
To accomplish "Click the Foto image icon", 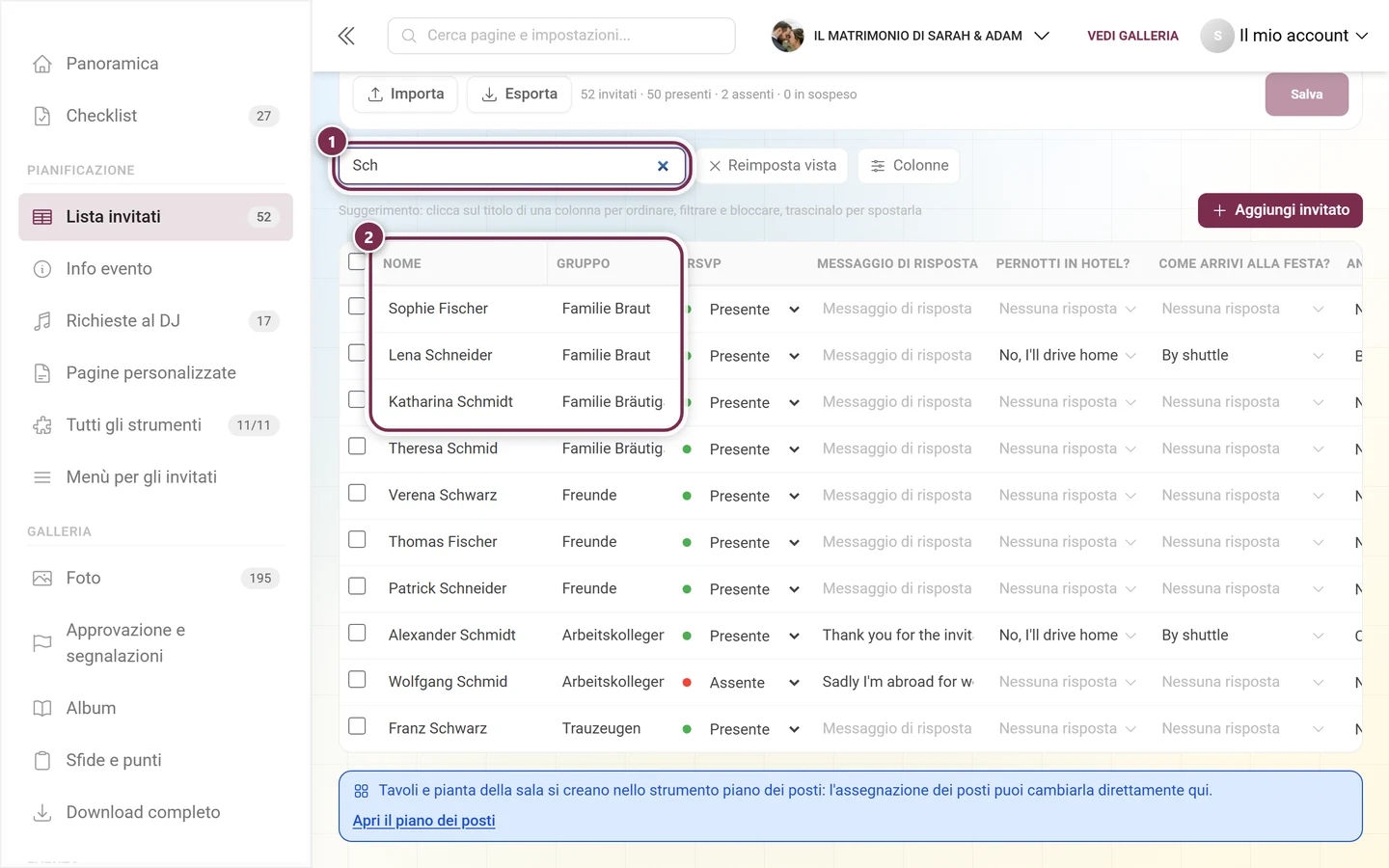I will (x=42, y=579).
